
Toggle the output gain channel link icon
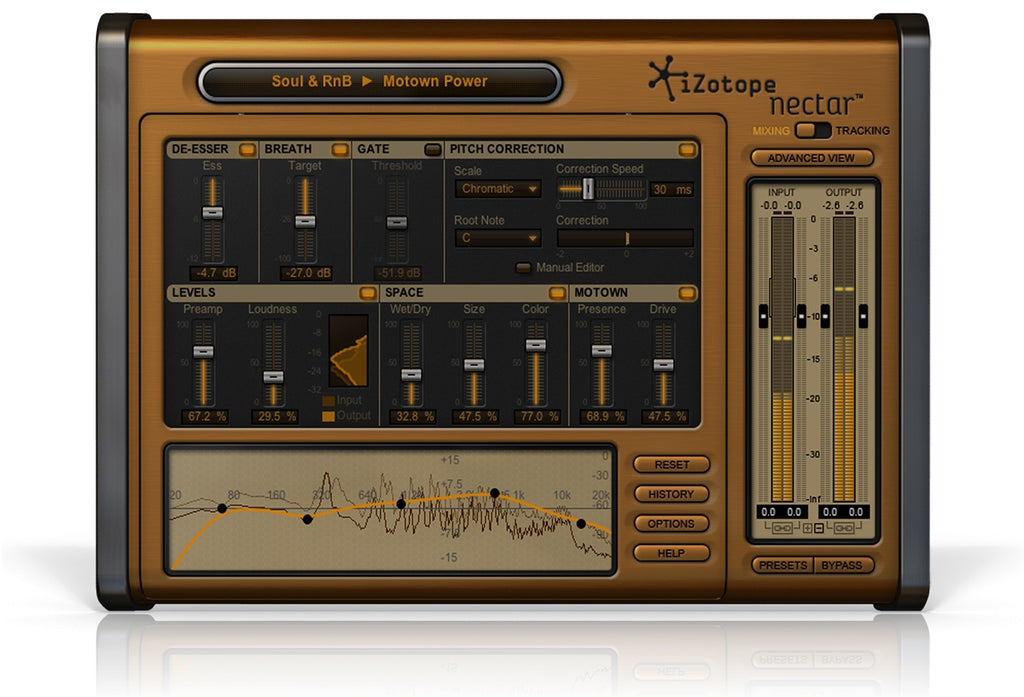[x=843, y=528]
